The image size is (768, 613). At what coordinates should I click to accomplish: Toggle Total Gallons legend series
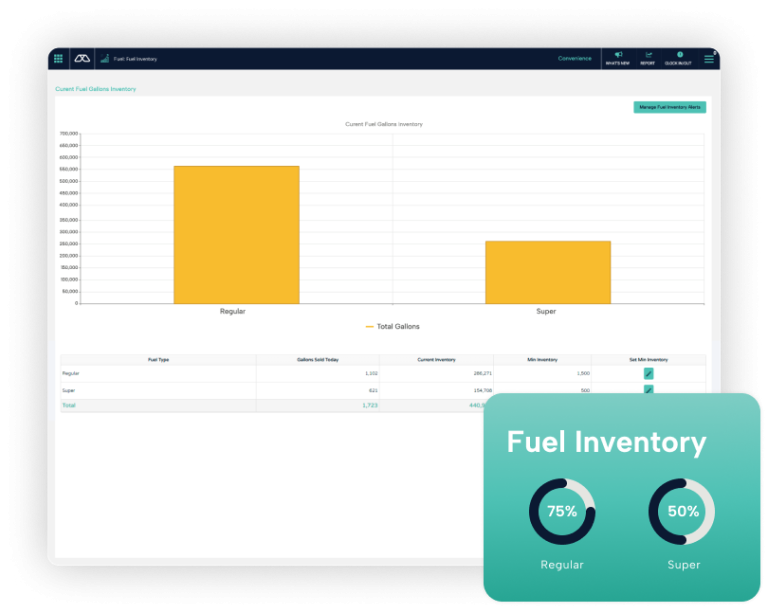[x=393, y=327]
